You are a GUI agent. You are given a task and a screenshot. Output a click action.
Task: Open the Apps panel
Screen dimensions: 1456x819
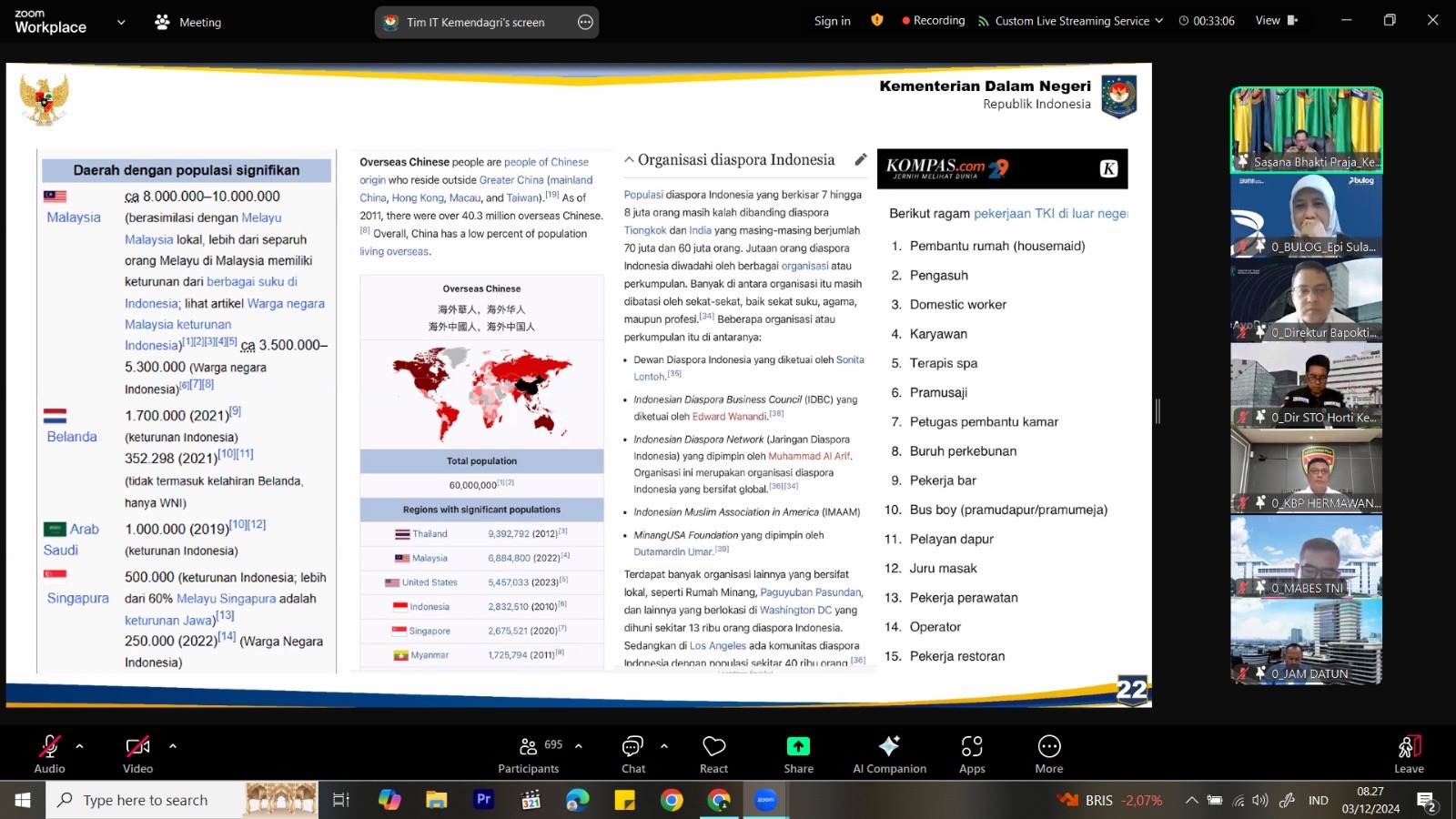[972, 754]
